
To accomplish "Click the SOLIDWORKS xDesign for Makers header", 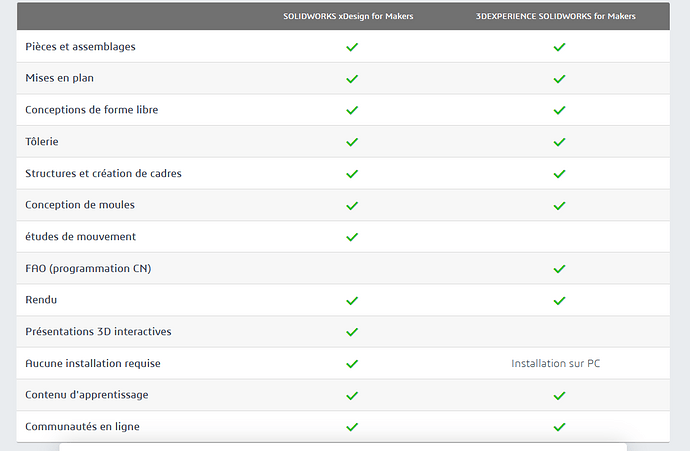I will pyautogui.click(x=348, y=16).
